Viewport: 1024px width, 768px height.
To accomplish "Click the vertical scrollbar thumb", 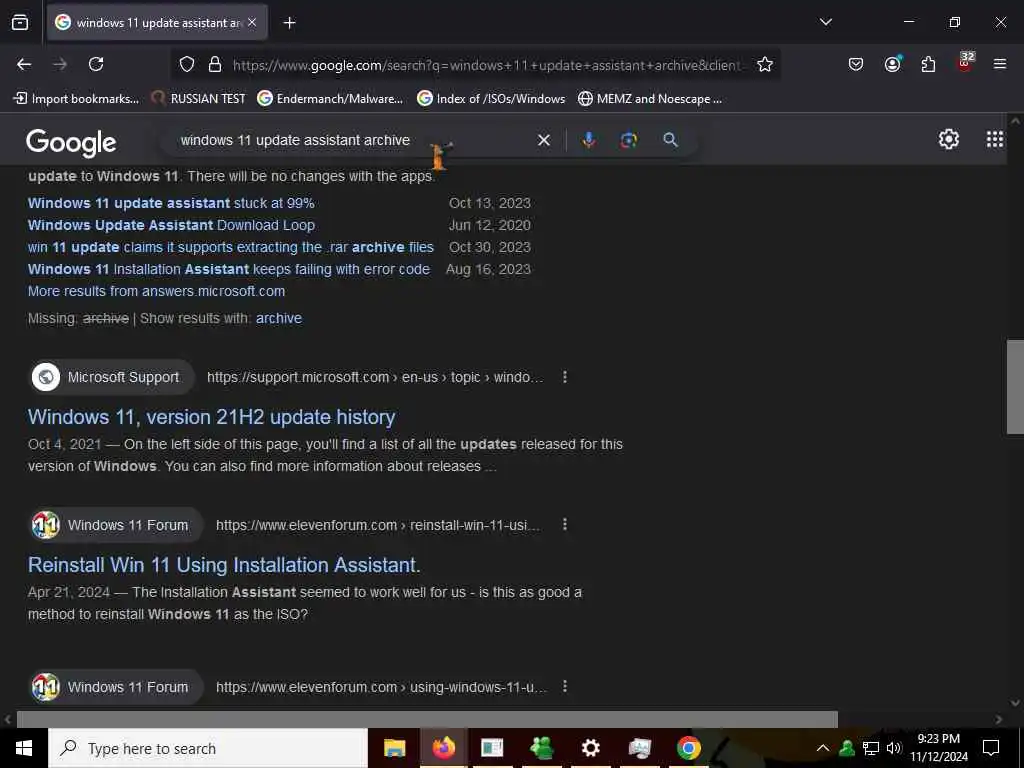I will pyautogui.click(x=1015, y=387).
